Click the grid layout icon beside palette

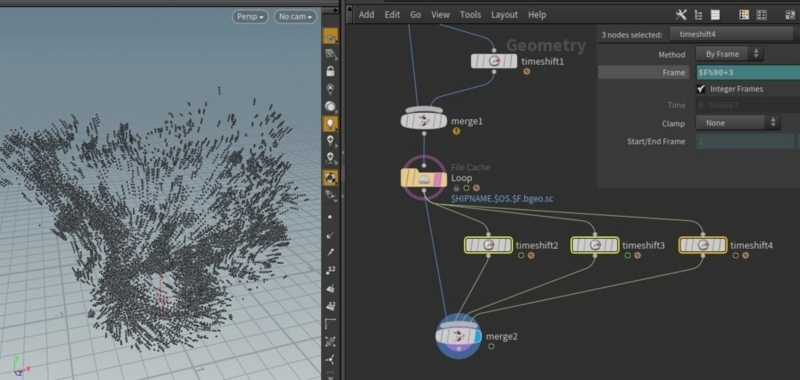pos(761,15)
